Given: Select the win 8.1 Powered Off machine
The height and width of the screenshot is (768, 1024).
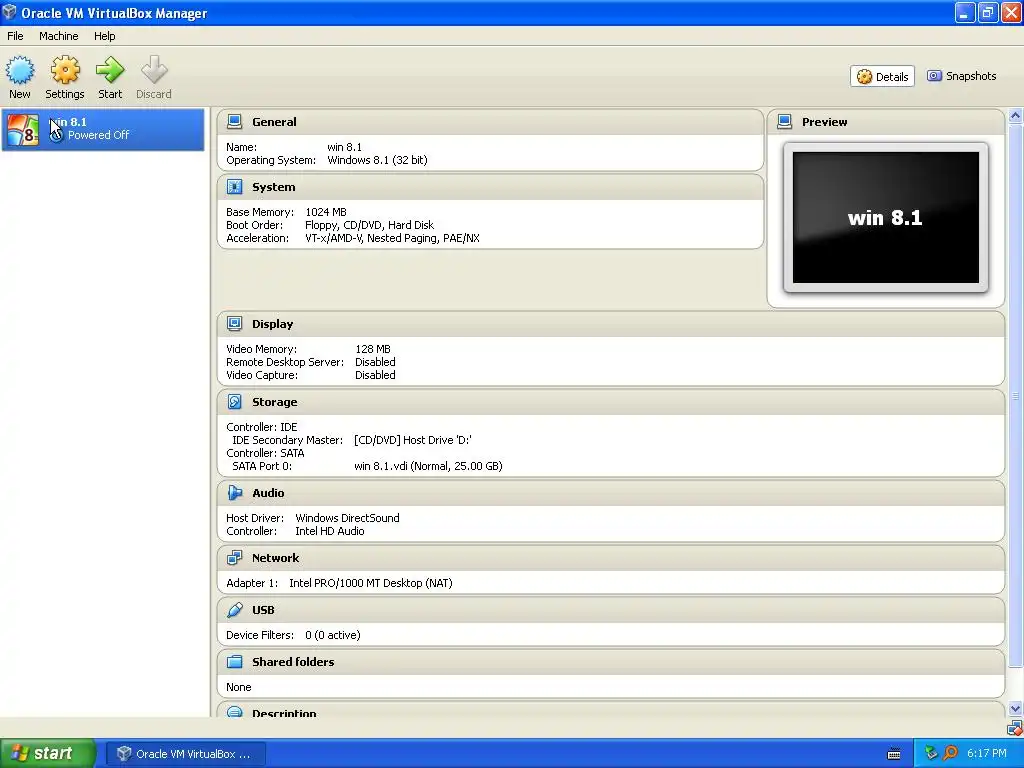Looking at the screenshot, I should click(x=103, y=129).
